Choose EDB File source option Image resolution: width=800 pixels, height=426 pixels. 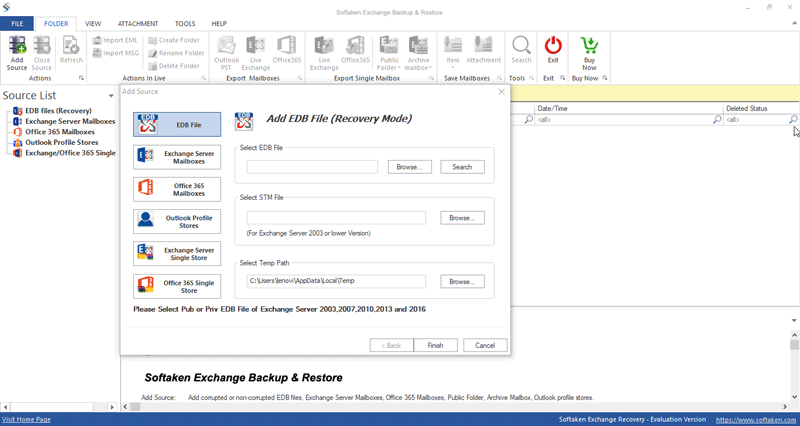click(x=177, y=124)
